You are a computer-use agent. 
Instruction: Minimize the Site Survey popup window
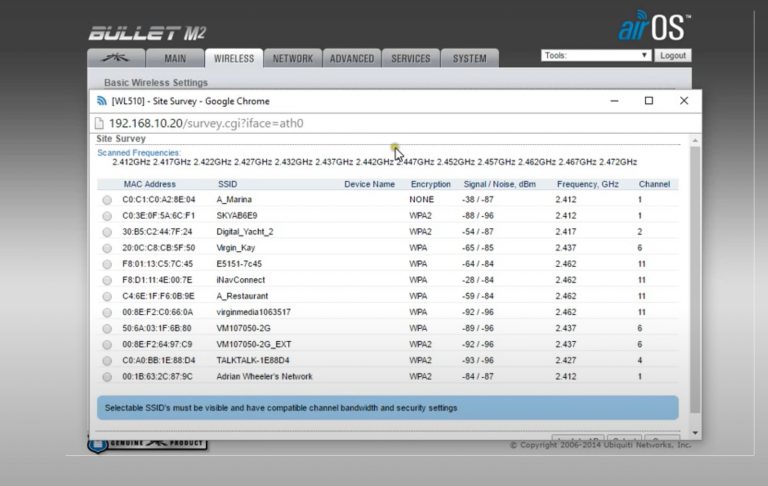[613, 101]
